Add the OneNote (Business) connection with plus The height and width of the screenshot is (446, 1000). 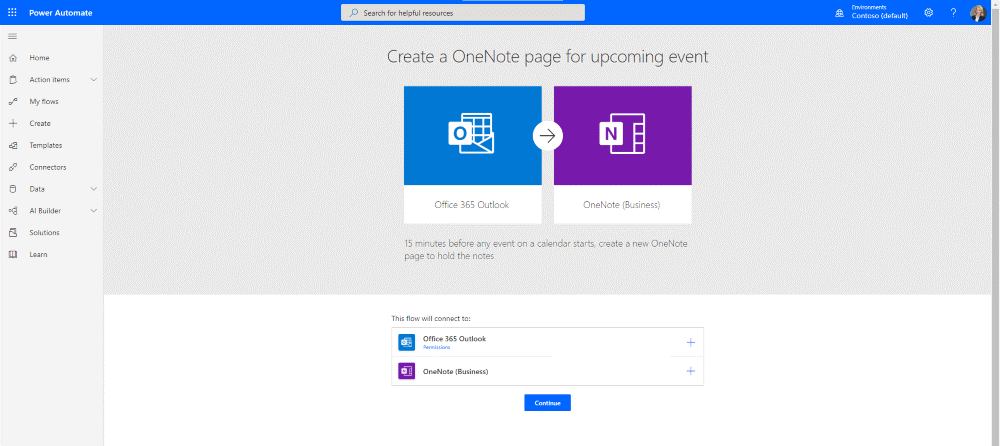click(690, 371)
